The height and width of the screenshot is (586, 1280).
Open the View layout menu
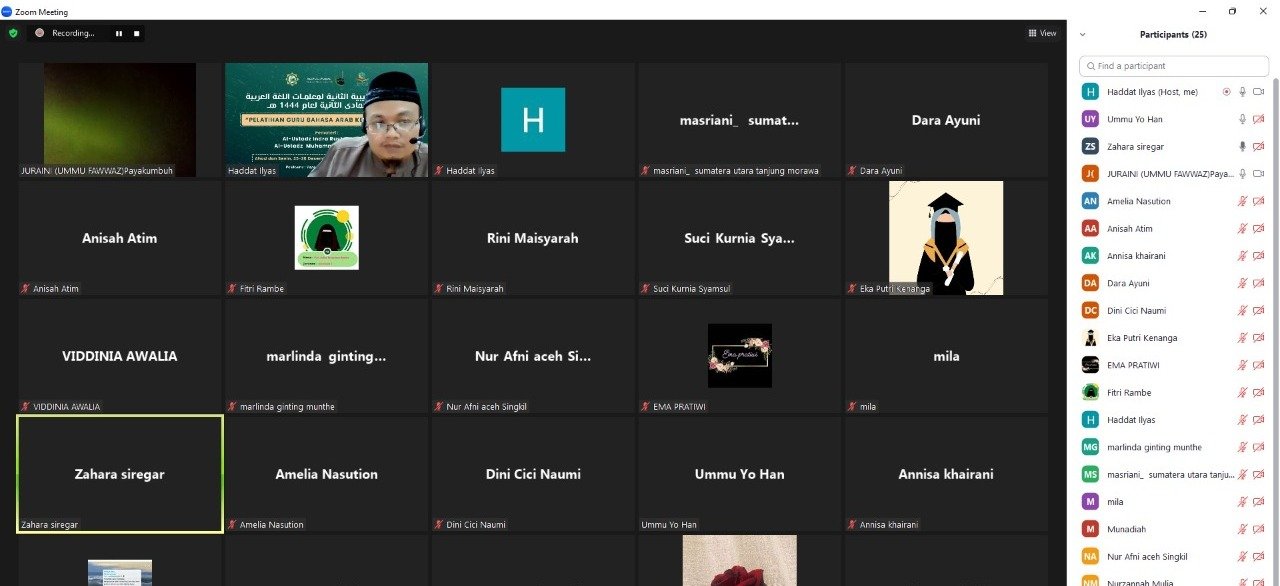[x=1042, y=33]
